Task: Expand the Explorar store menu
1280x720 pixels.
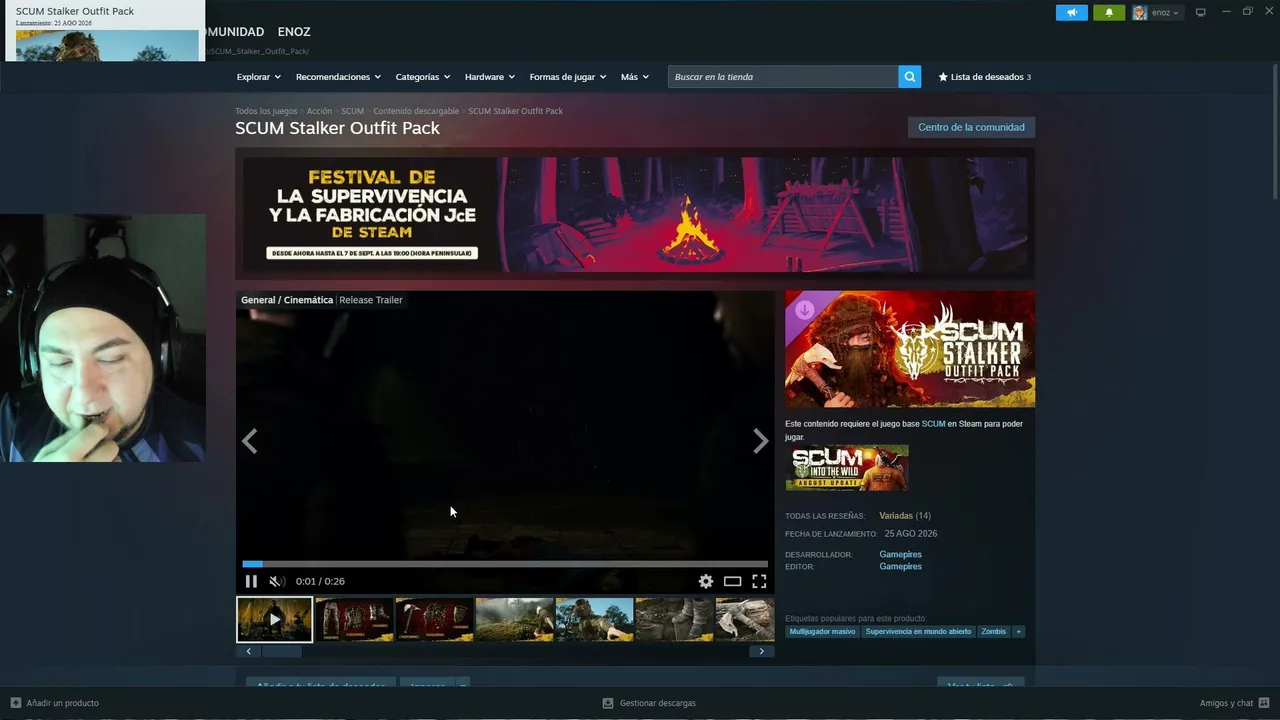Action: coord(259,77)
